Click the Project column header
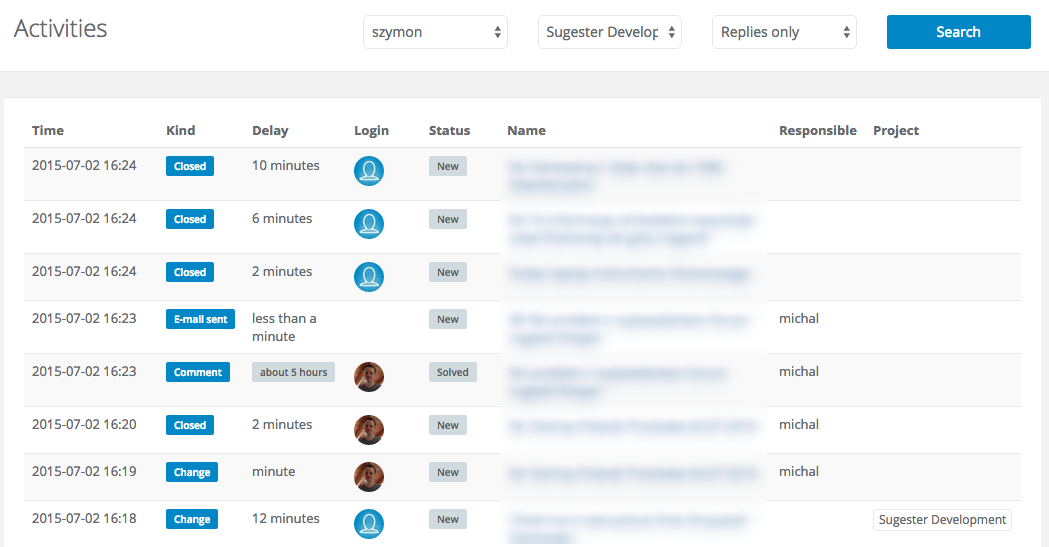 tap(896, 130)
